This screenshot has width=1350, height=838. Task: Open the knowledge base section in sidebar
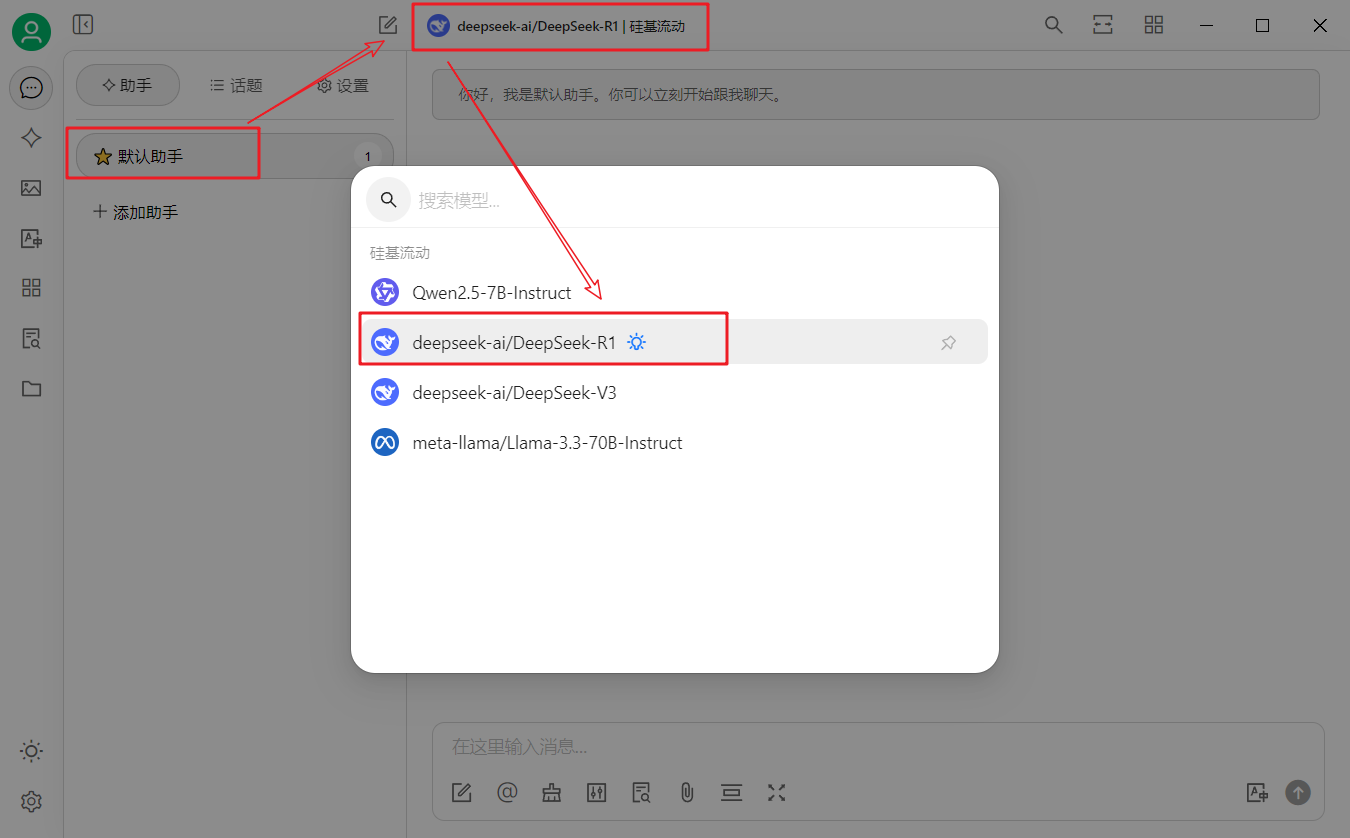pyautogui.click(x=31, y=338)
